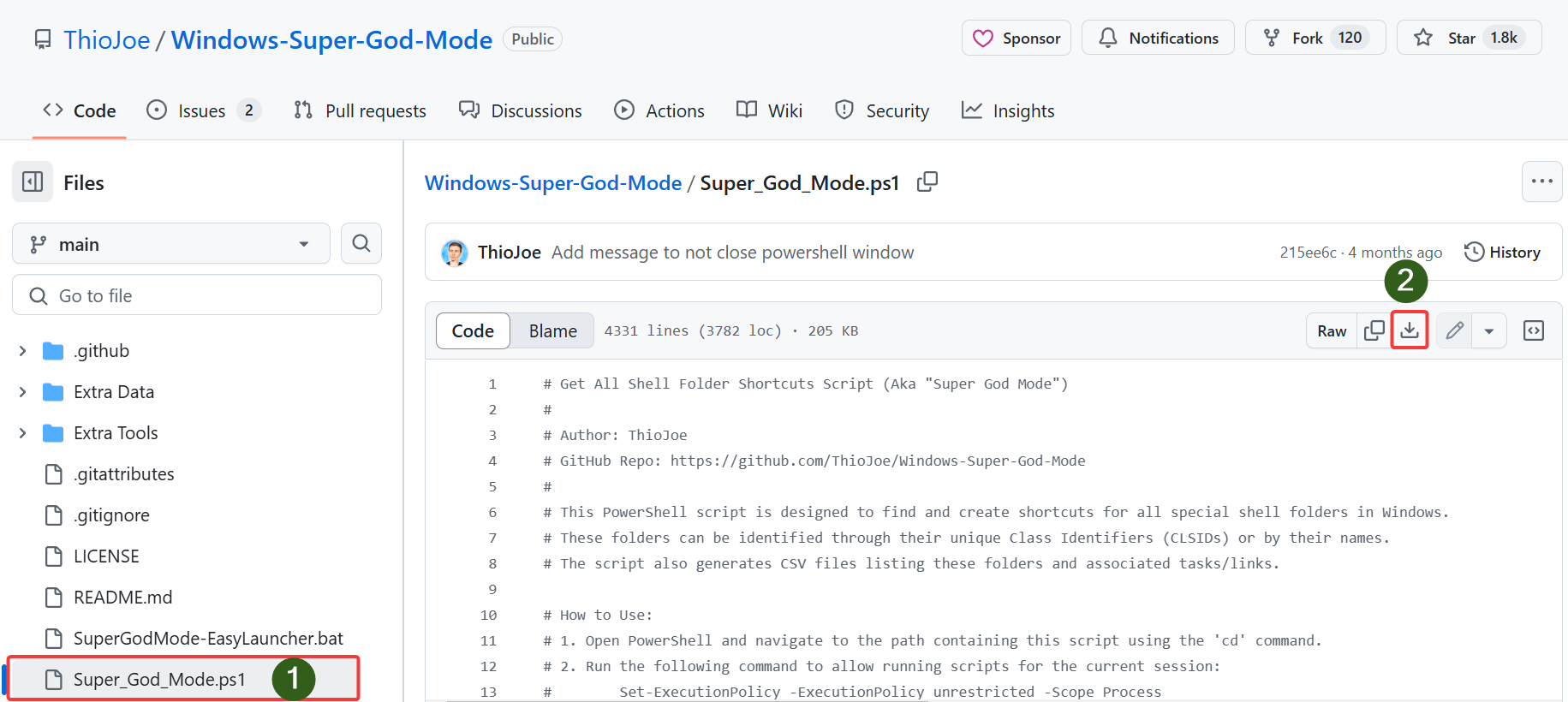
Task: Click the Public visibility badge
Action: tap(533, 39)
